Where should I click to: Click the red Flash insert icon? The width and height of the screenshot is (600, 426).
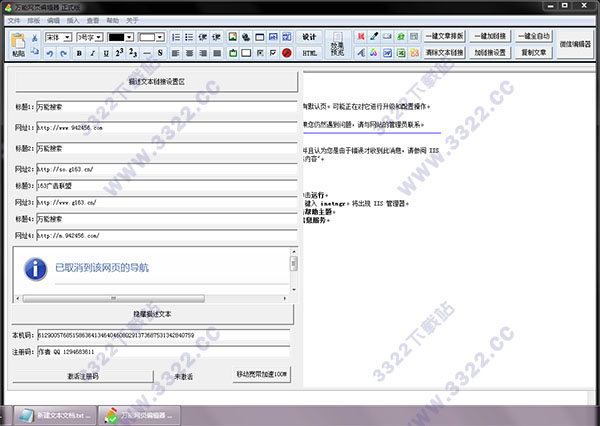(x=287, y=53)
